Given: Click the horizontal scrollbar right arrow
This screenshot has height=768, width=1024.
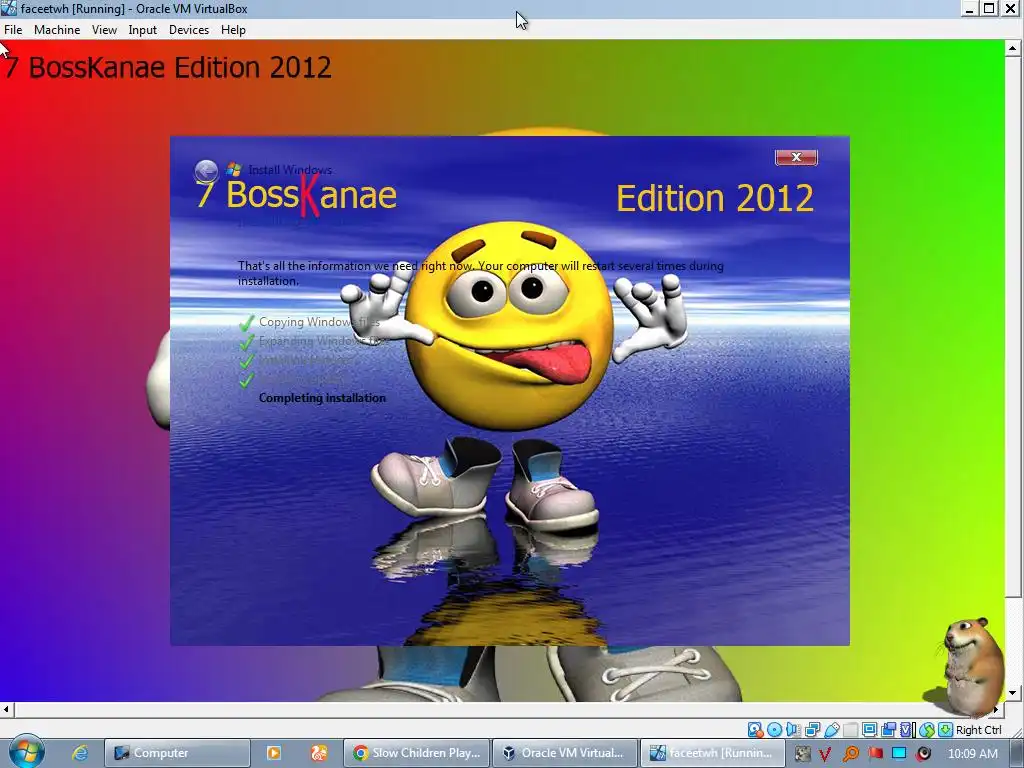Looking at the screenshot, I should [x=997, y=709].
